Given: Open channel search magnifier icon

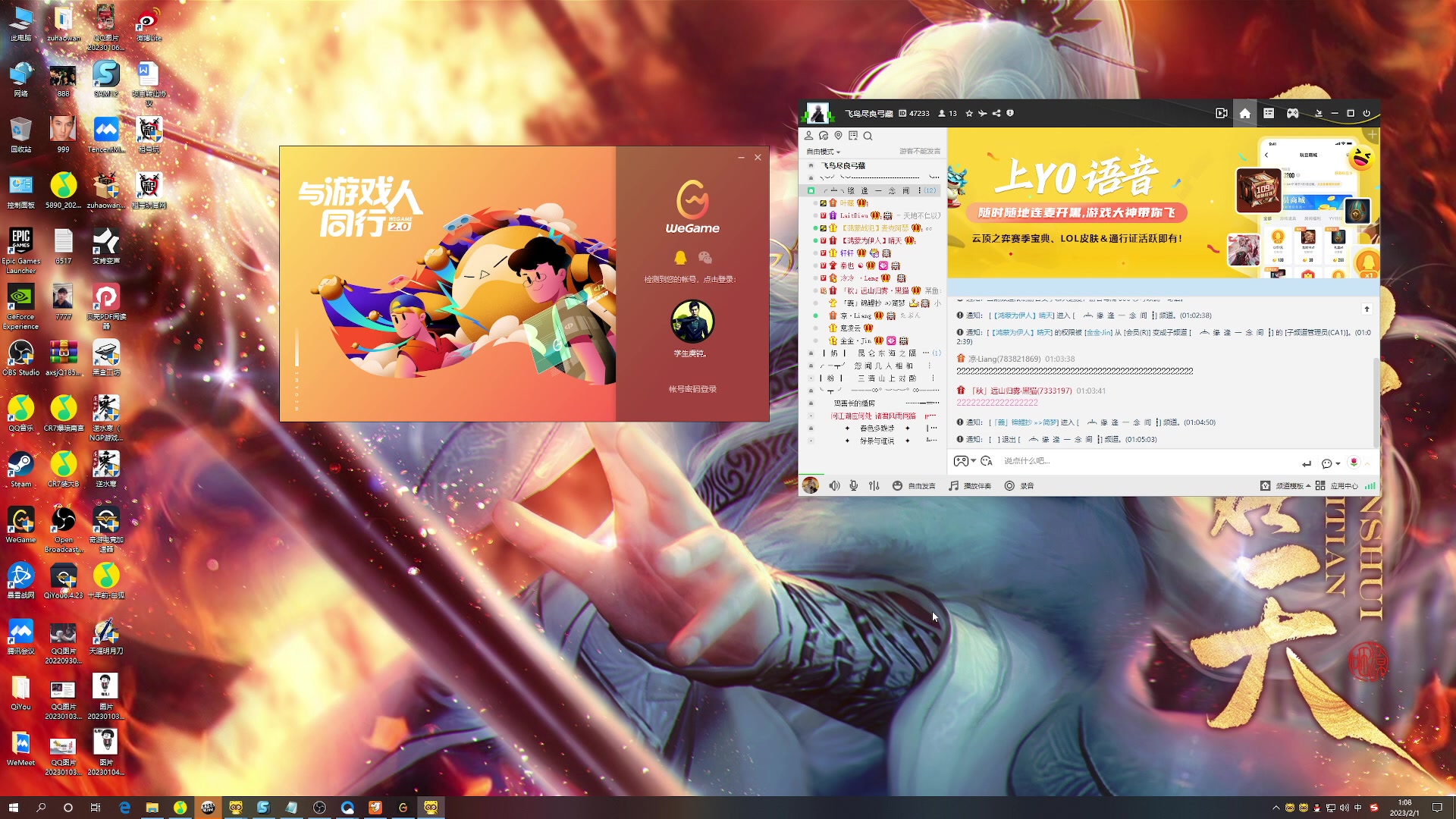Looking at the screenshot, I should [x=868, y=136].
